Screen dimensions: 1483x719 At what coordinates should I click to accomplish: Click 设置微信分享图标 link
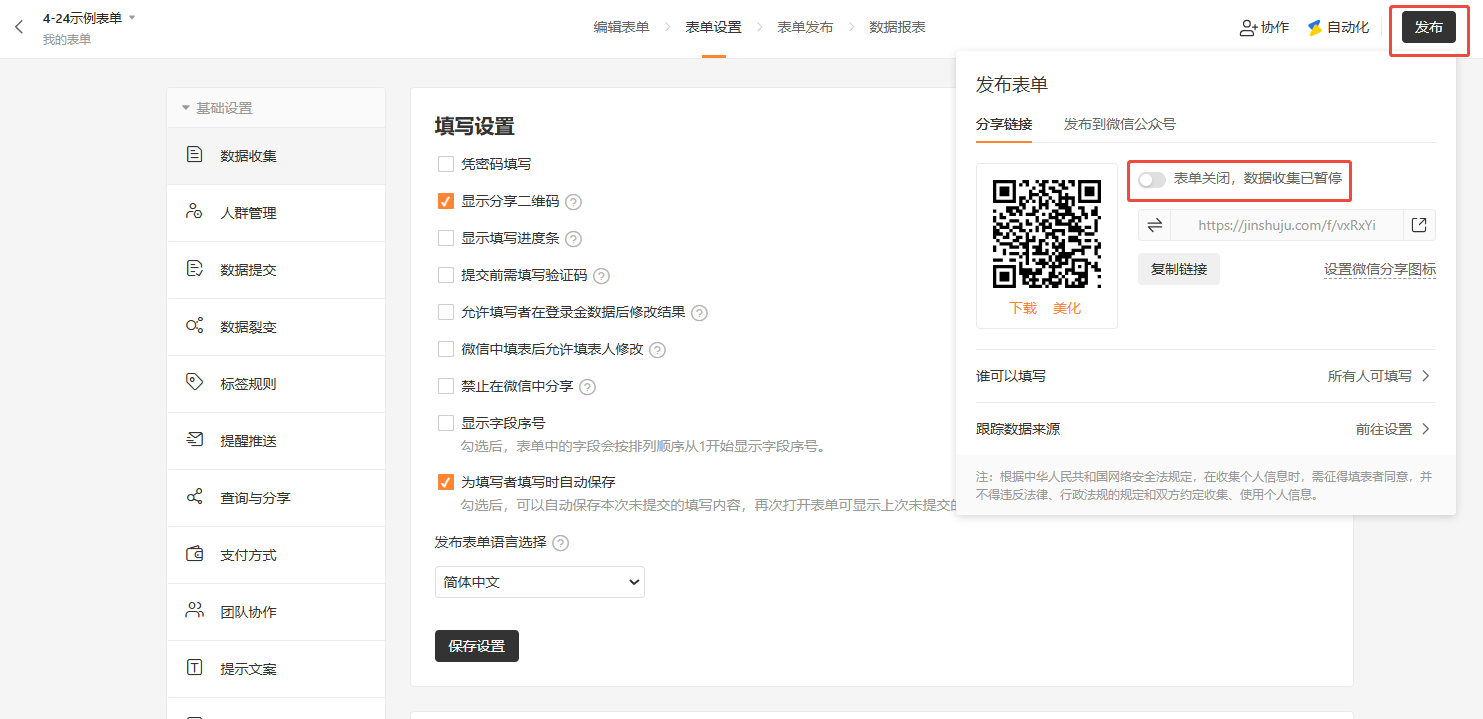[1380, 269]
